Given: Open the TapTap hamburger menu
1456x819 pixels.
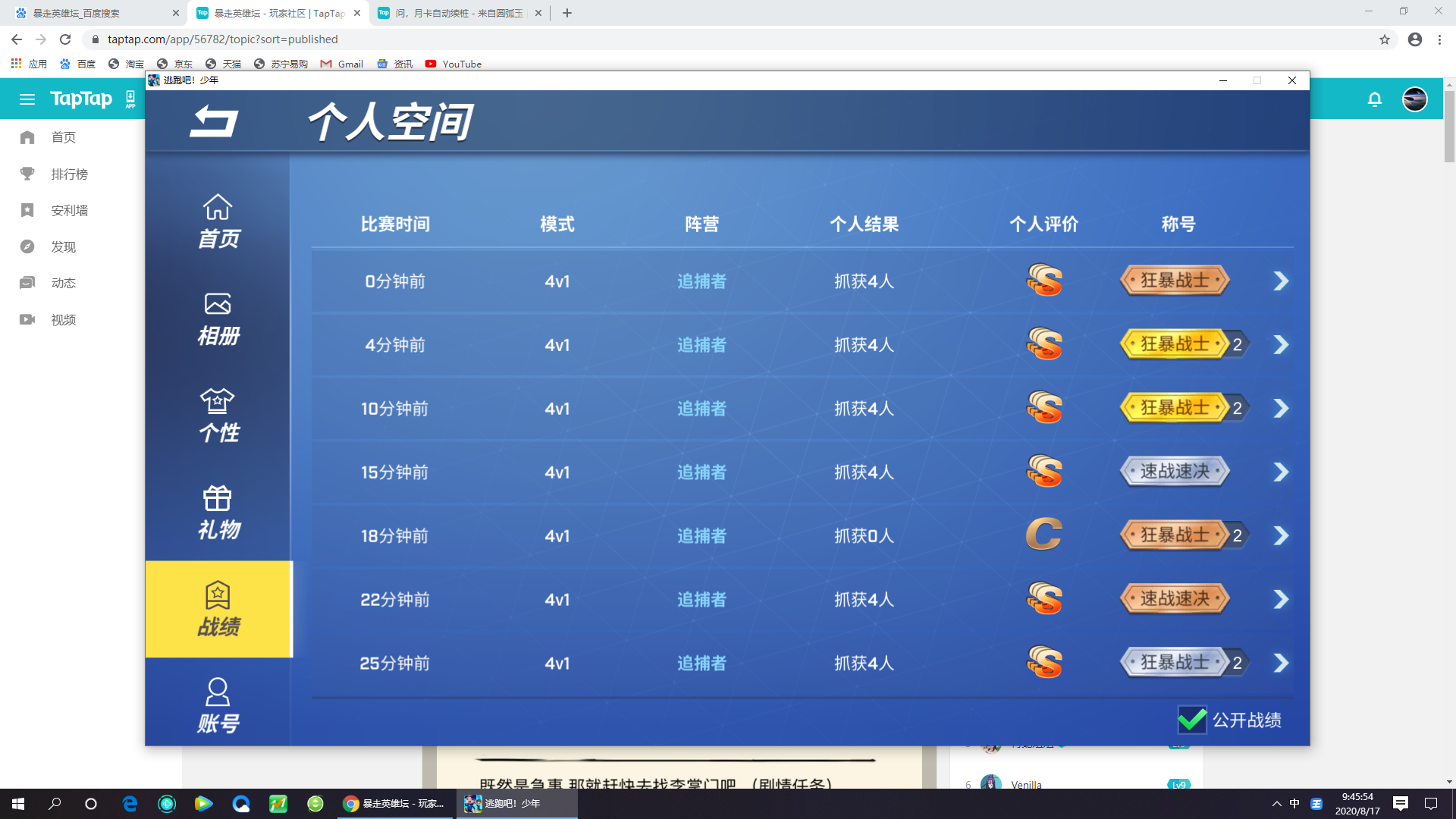Looking at the screenshot, I should point(27,99).
